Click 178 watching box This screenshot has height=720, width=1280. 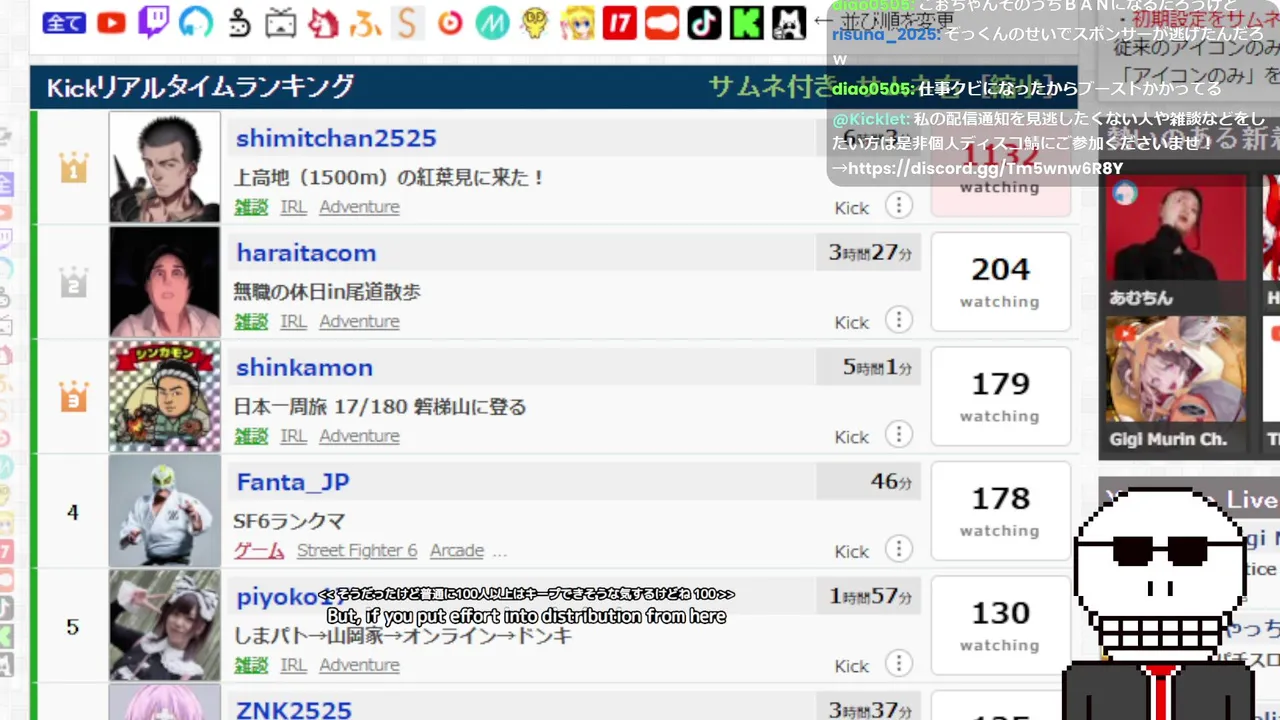pyautogui.click(x=1000, y=510)
